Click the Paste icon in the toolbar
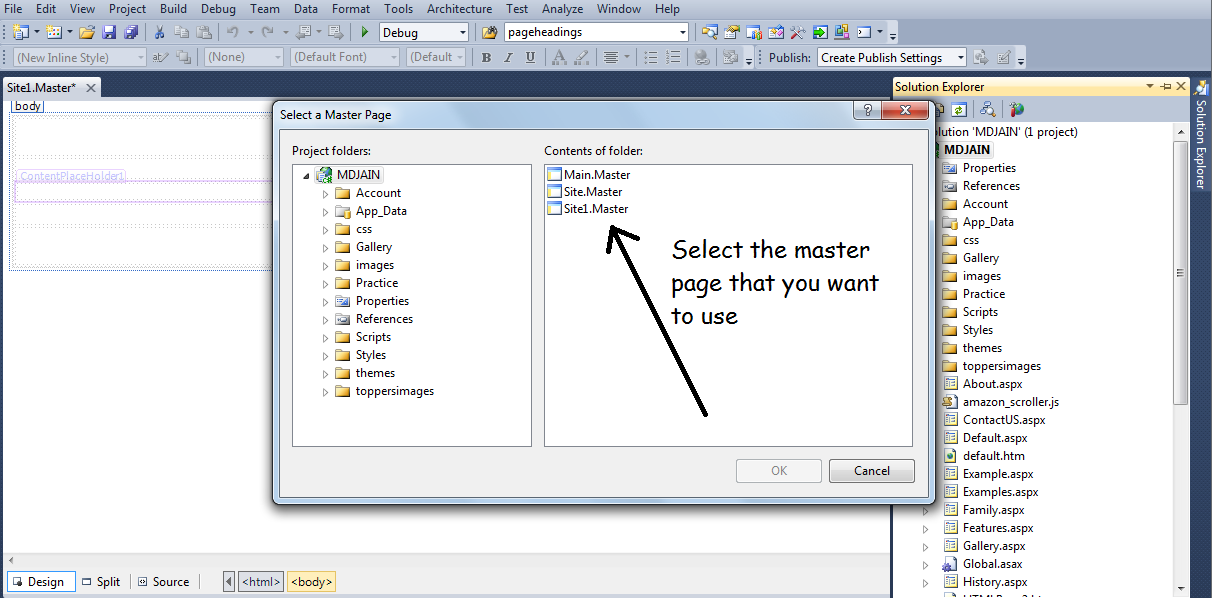Image resolution: width=1212 pixels, height=598 pixels. point(205,33)
